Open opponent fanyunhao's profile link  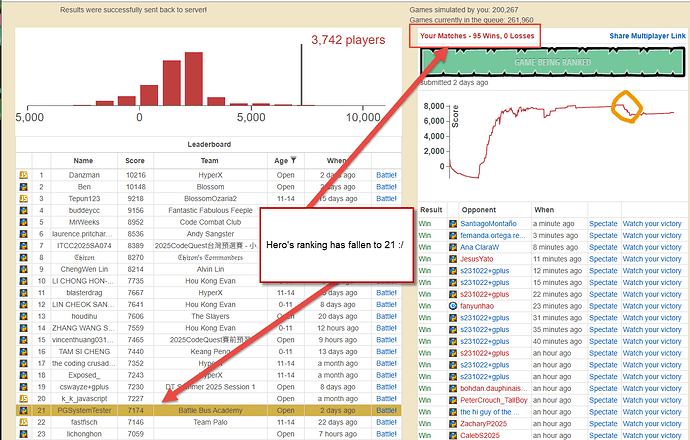(x=477, y=306)
